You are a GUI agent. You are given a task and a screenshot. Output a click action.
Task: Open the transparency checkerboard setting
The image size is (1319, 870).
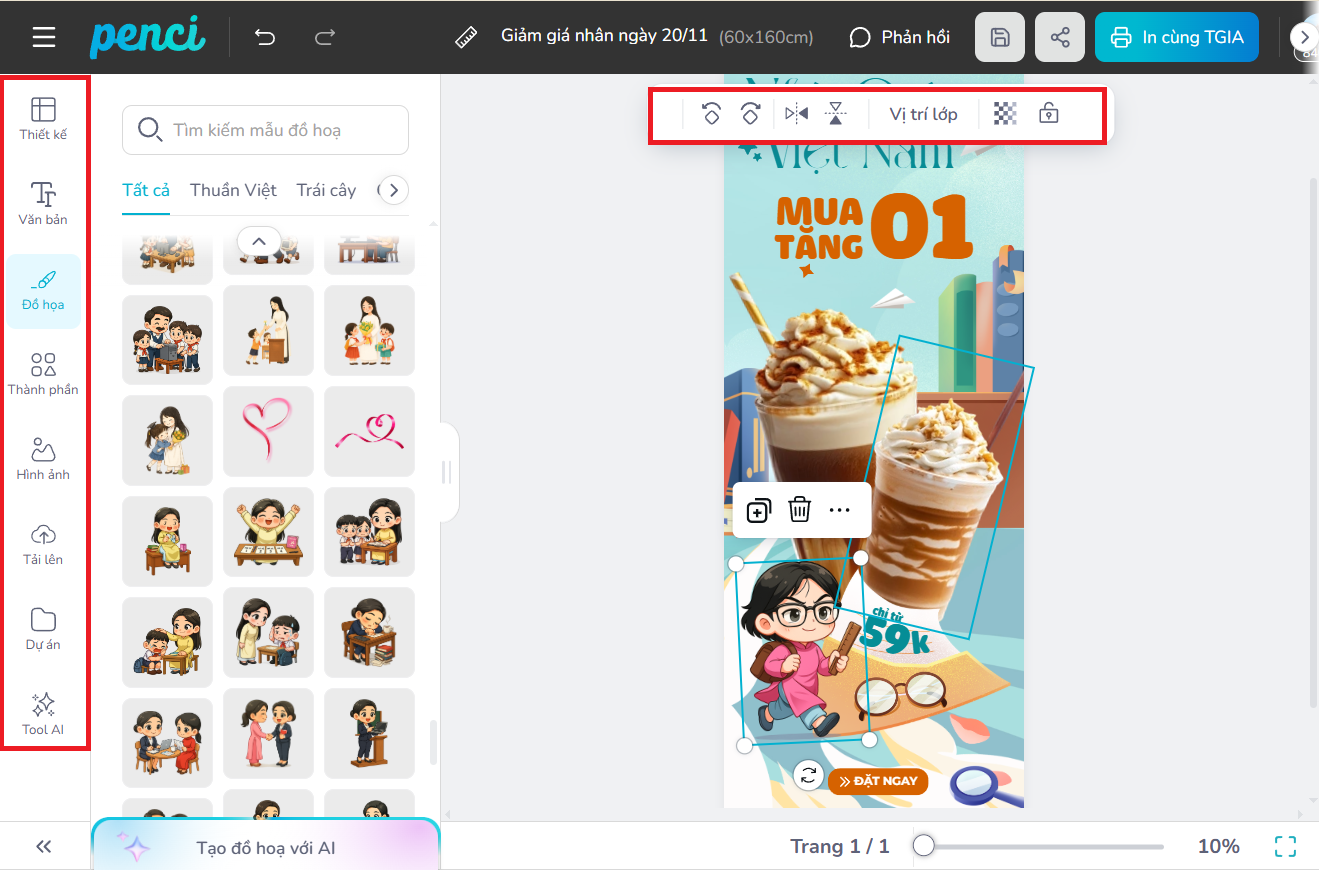coord(1005,114)
